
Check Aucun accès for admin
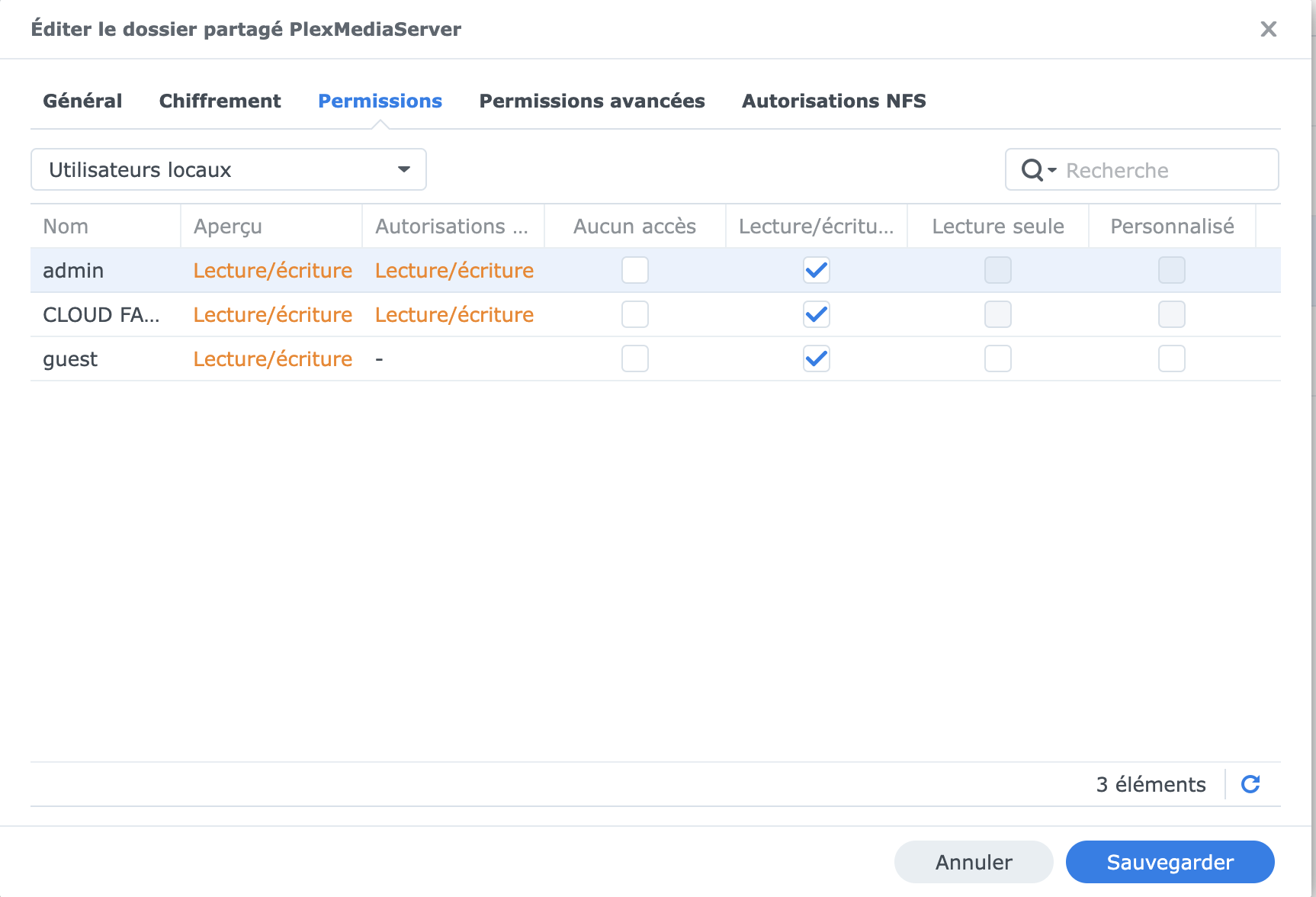coord(635,270)
